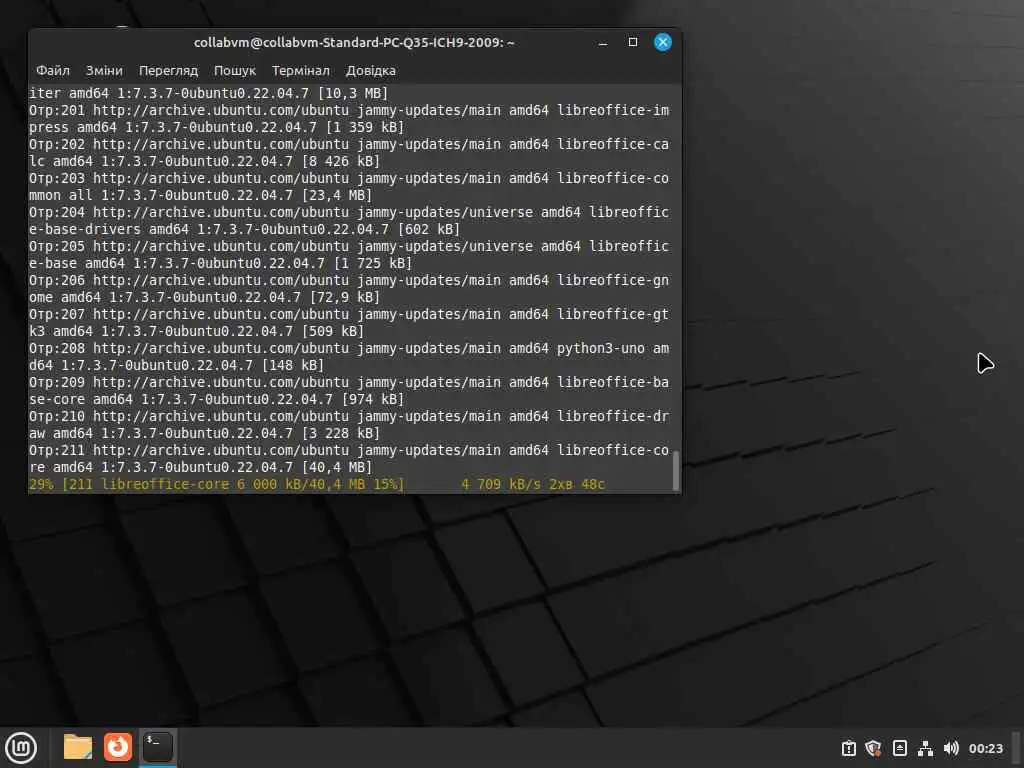Image resolution: width=1024 pixels, height=768 pixels.
Task: Open the clipboard tray icon
Action: click(848, 748)
